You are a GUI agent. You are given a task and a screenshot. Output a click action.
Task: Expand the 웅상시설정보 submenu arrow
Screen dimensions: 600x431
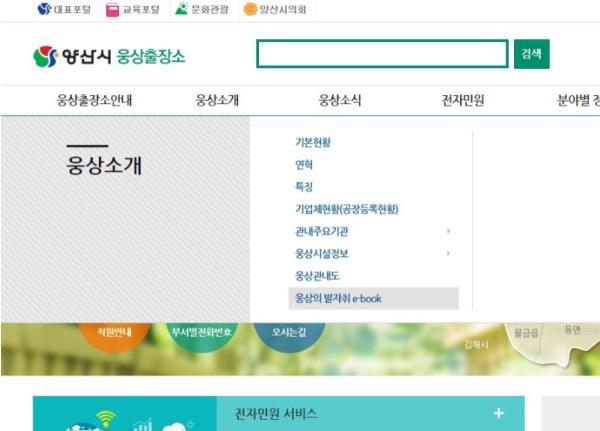[x=448, y=253]
